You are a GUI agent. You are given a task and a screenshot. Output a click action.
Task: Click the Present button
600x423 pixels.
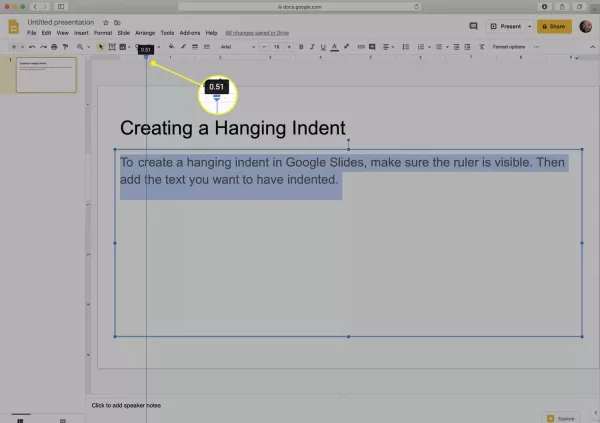point(506,26)
